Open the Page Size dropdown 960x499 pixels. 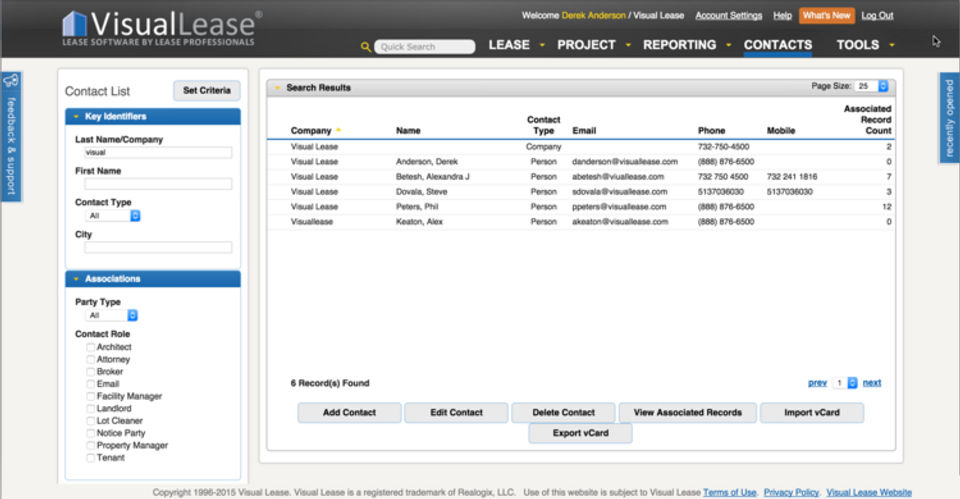click(872, 86)
